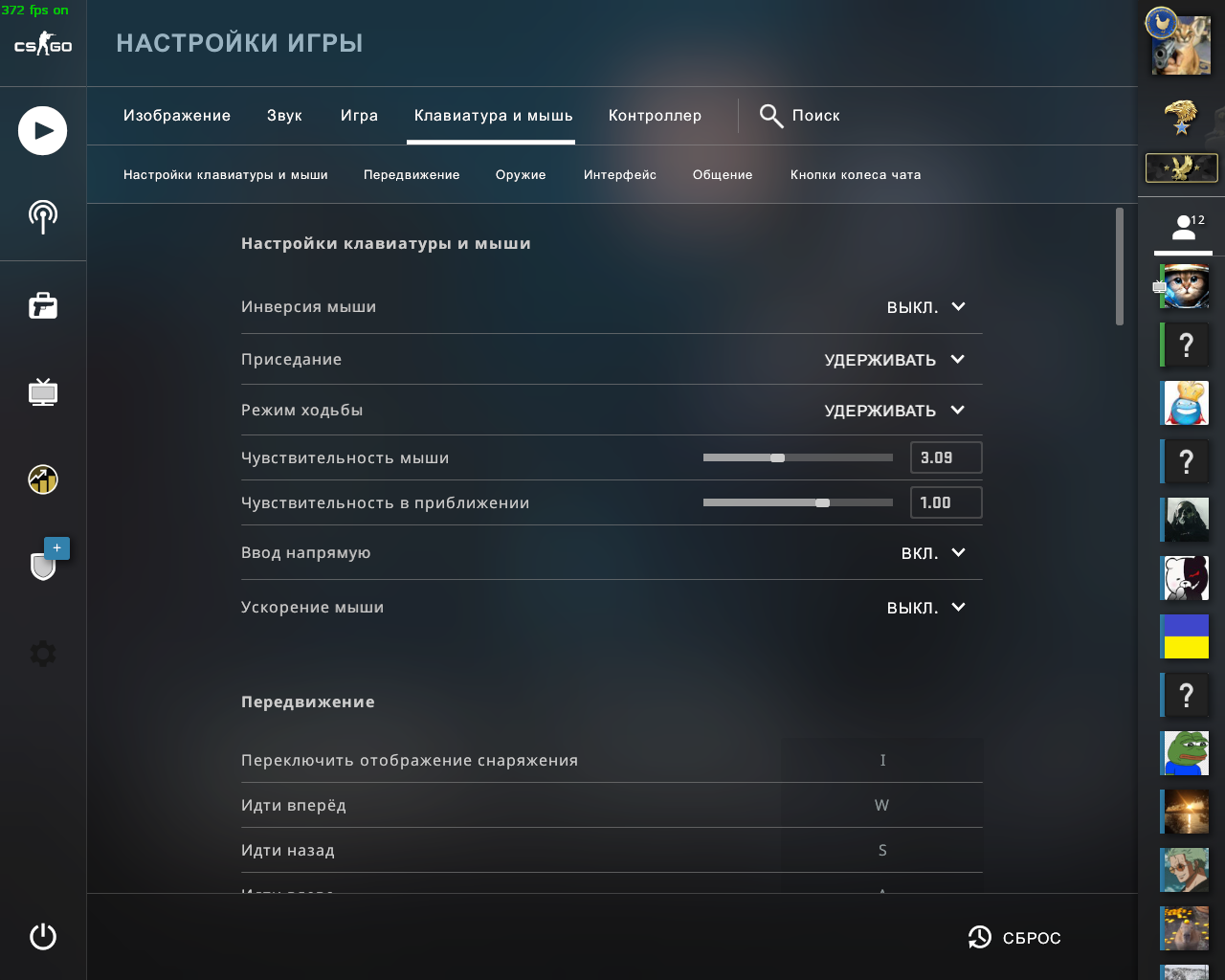Open the broadcast antenna sidebar icon

[43, 216]
